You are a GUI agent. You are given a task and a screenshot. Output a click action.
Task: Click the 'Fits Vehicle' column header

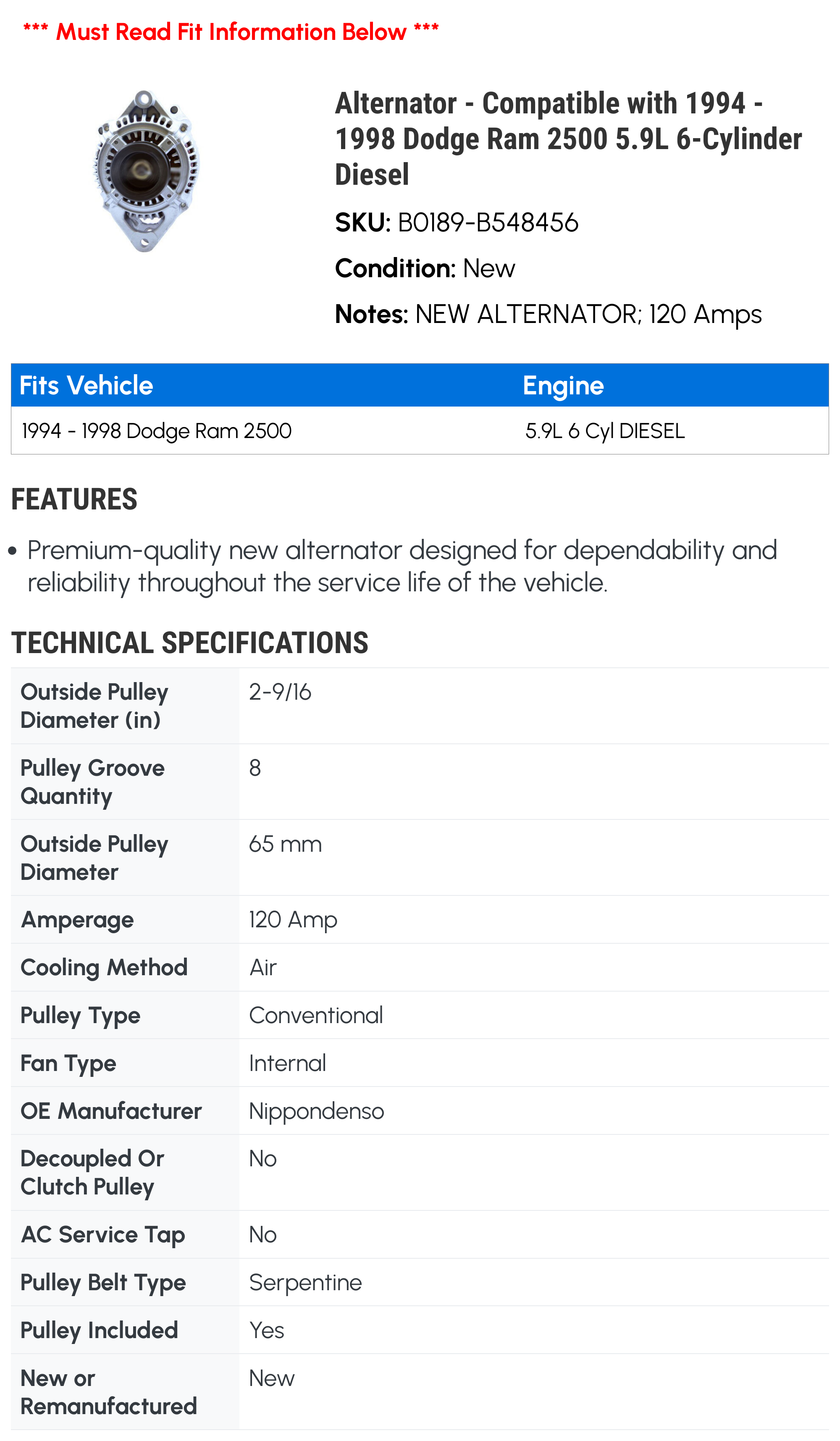click(87, 386)
